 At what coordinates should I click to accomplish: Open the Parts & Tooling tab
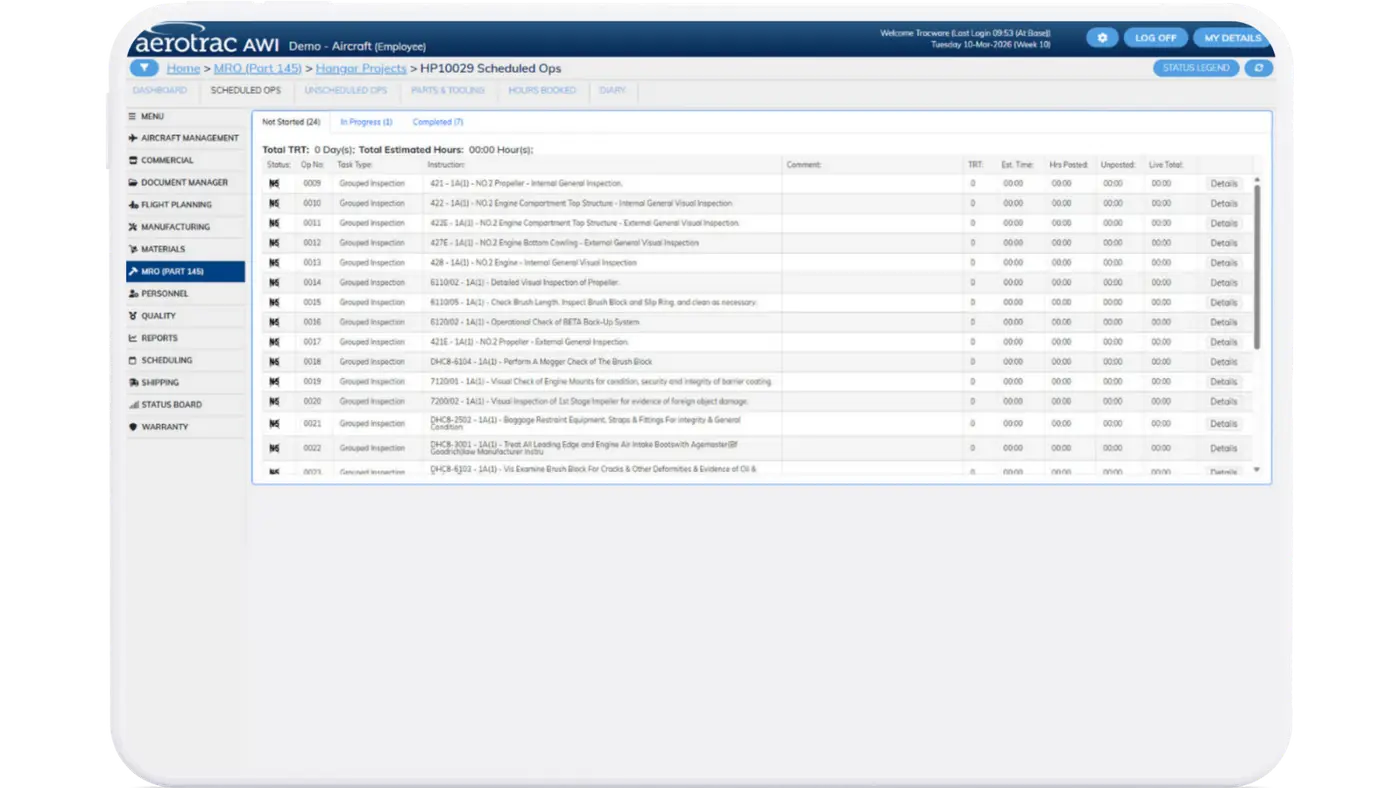447,91
